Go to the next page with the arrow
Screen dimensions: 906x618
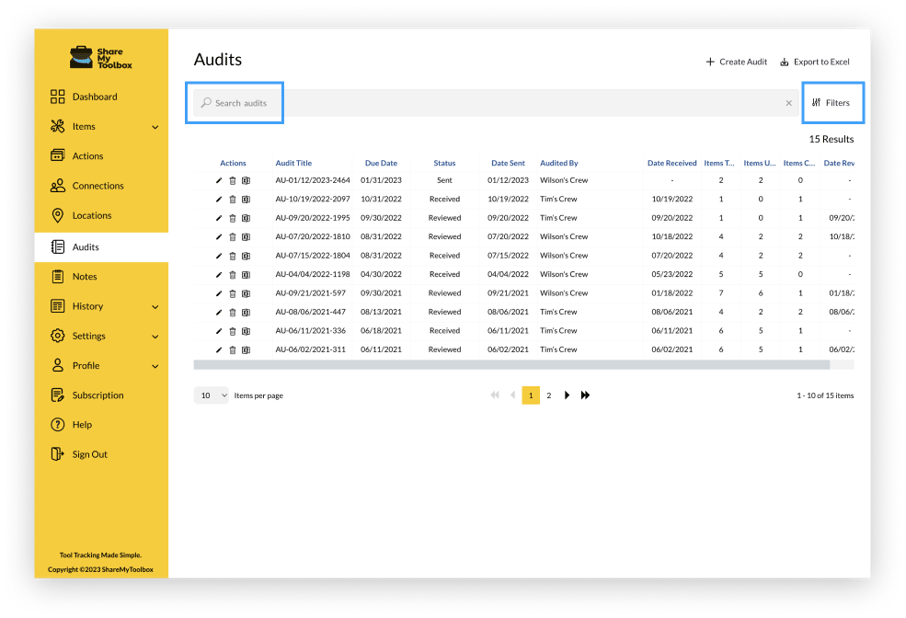(x=567, y=395)
